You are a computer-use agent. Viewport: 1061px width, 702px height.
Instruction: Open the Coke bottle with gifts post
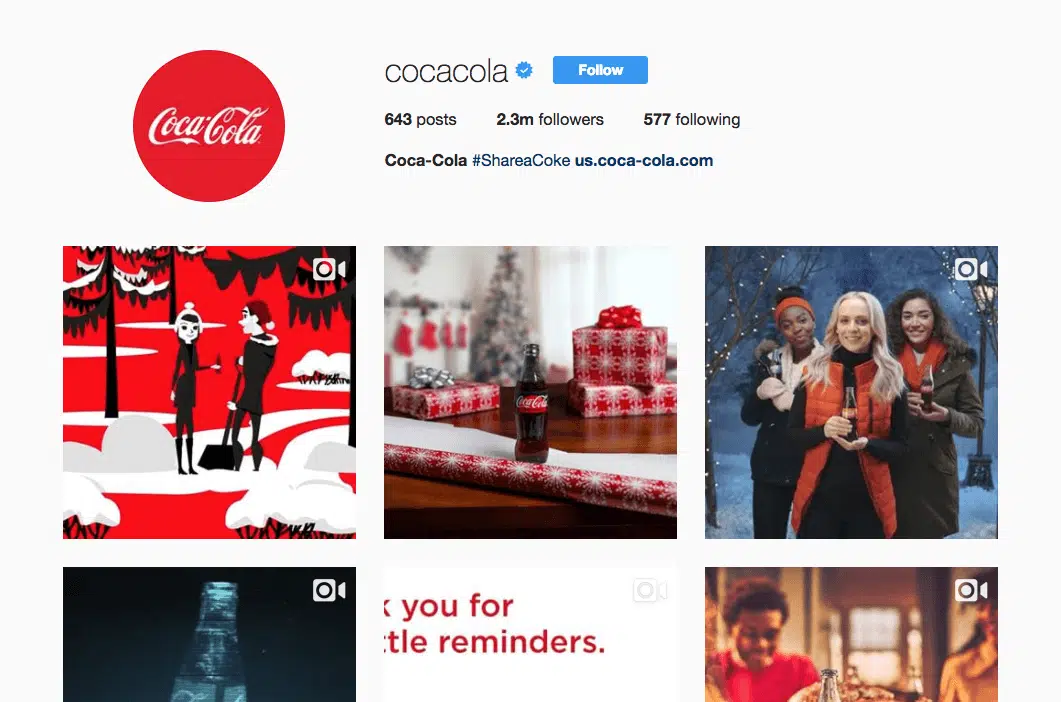[x=530, y=393]
